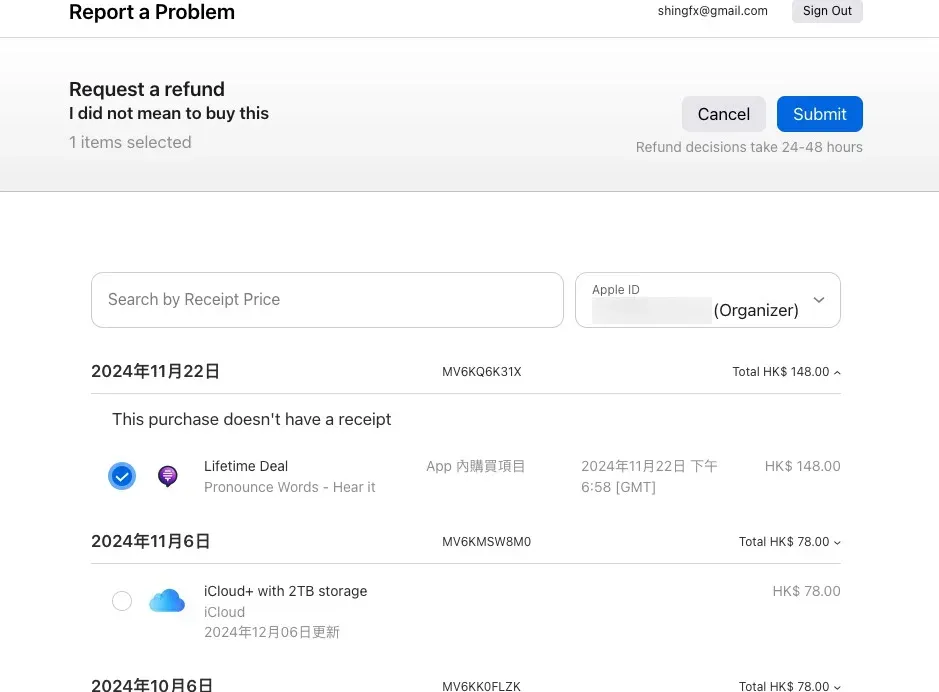
Task: Click the 2024年11月22日 date header
Action: click(155, 372)
